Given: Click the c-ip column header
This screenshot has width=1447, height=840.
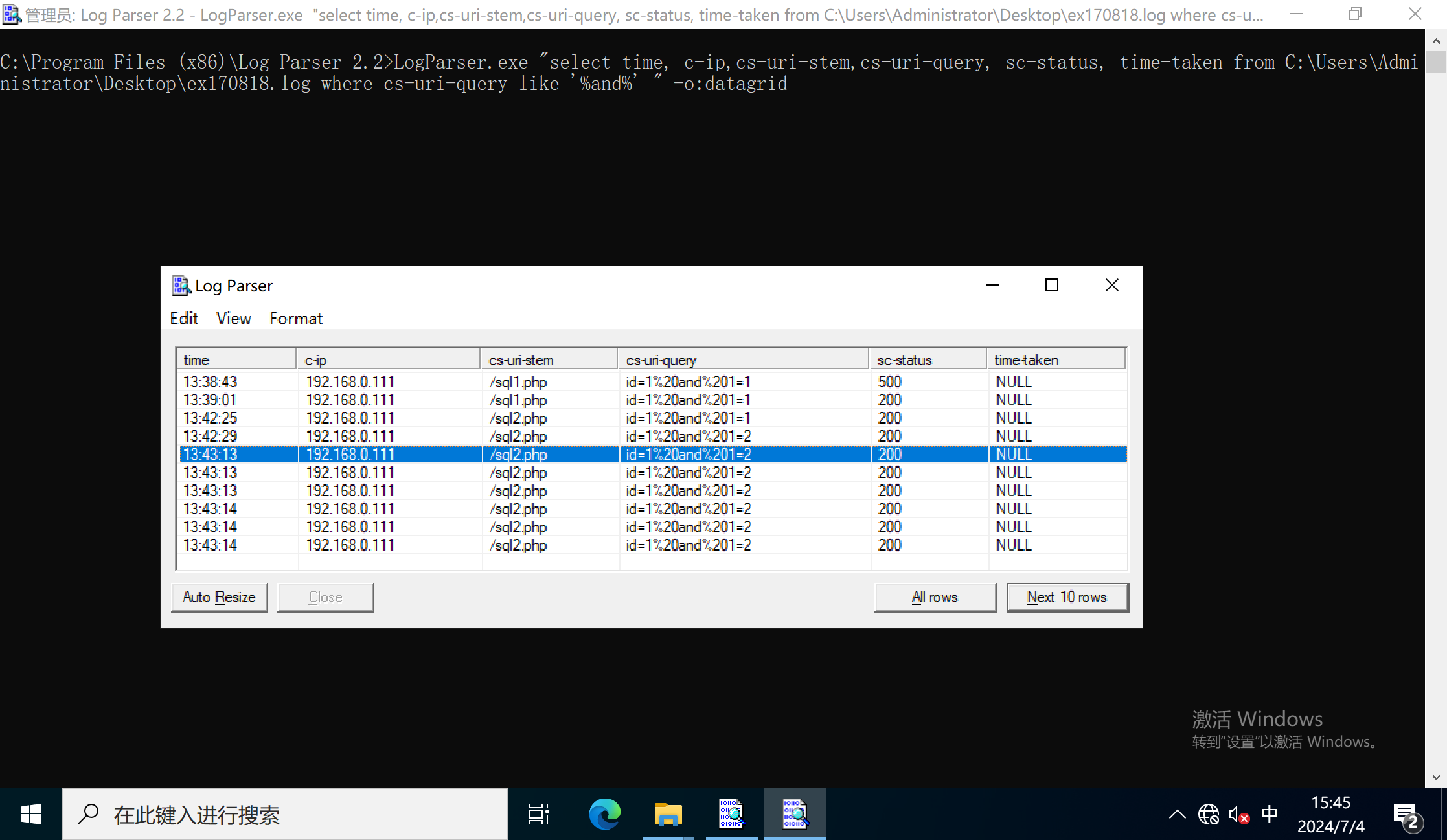Looking at the screenshot, I should point(388,359).
